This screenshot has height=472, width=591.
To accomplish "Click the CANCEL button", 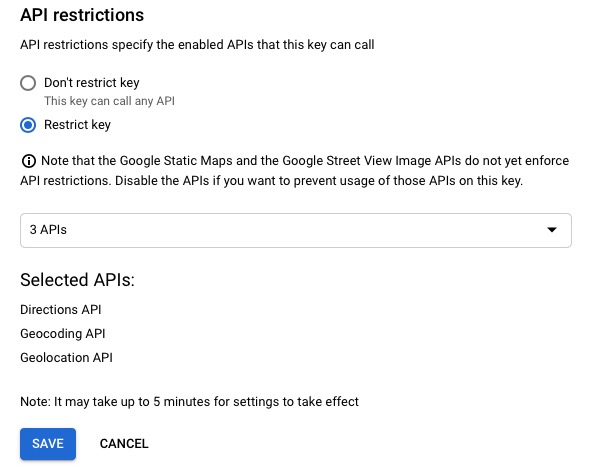I will tap(124, 444).
